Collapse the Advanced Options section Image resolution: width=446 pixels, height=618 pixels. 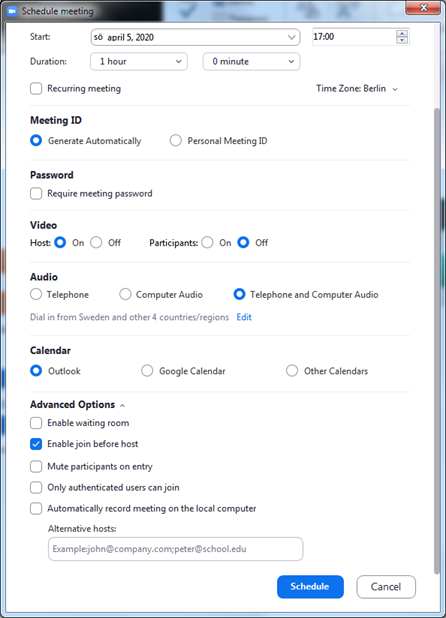(122, 405)
